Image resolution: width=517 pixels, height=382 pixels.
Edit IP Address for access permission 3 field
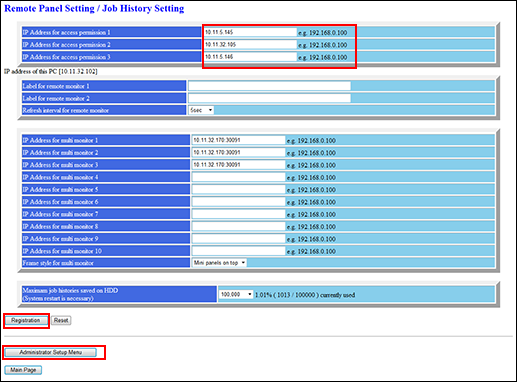[250, 57]
